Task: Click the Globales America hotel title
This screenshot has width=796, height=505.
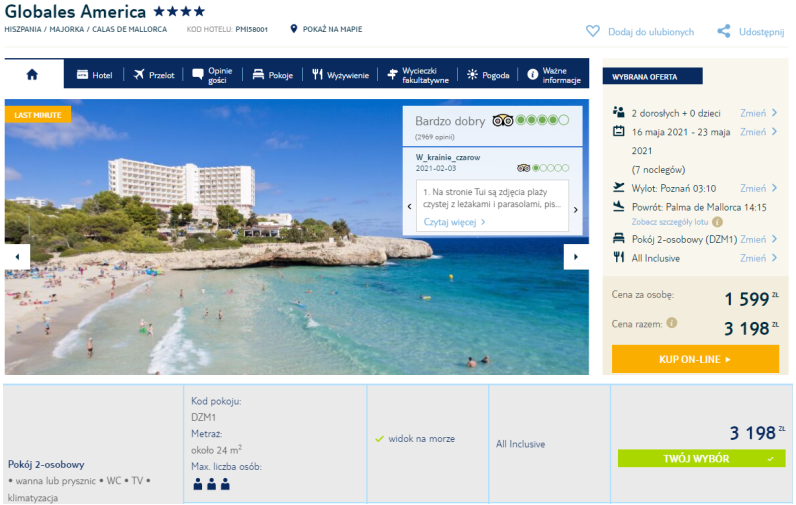Action: (75, 11)
